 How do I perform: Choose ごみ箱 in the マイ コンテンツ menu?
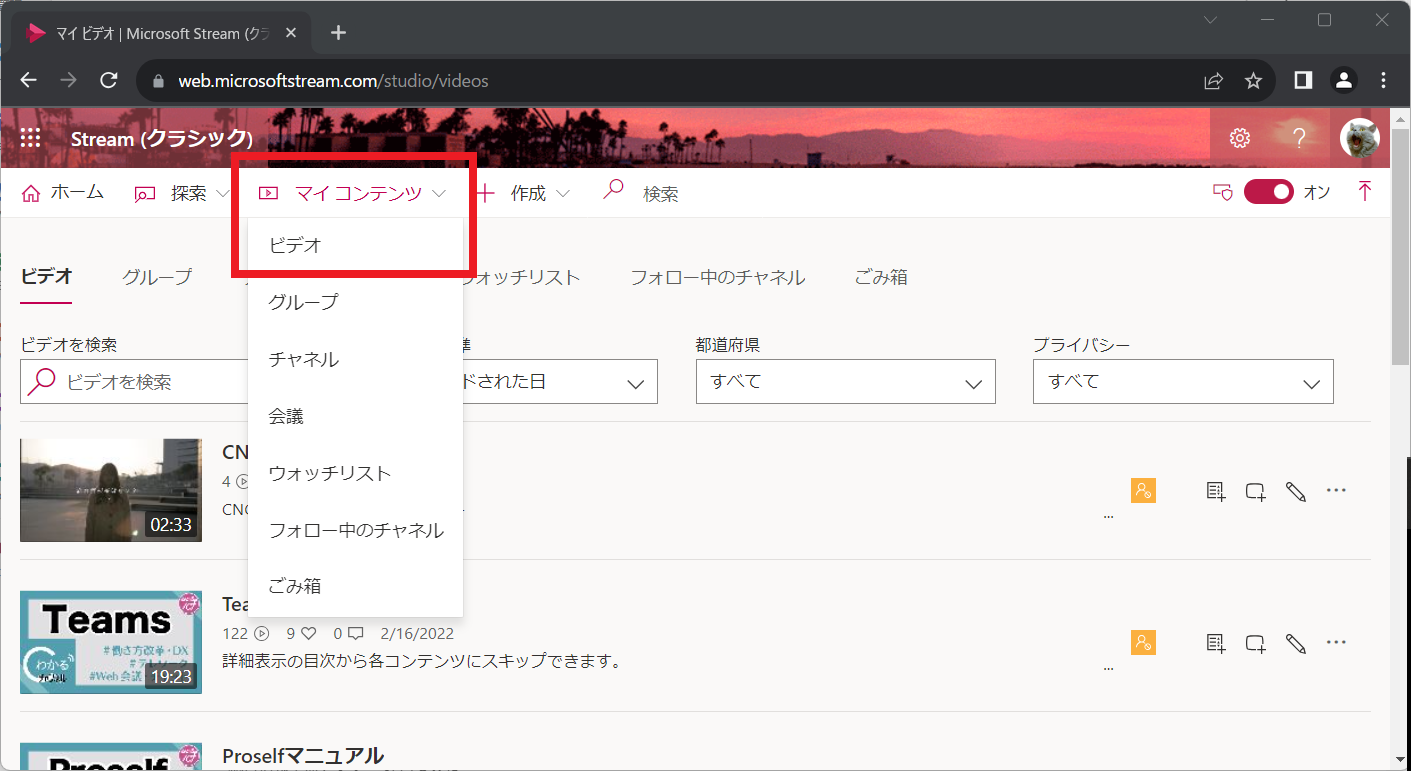coord(356,587)
